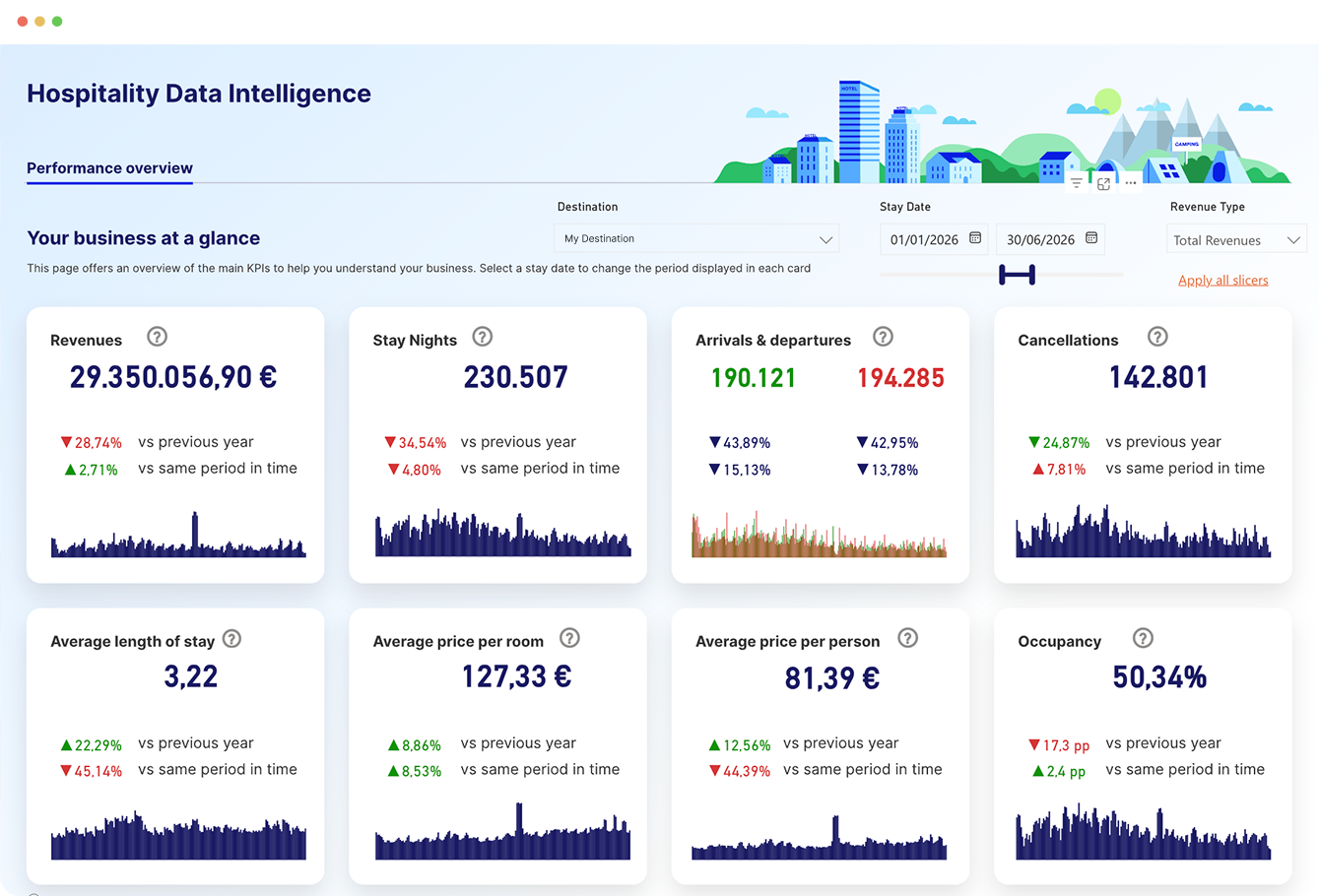The image size is (1319, 896).
Task: Open the Cancellations help tooltip icon
Action: pos(1157,337)
